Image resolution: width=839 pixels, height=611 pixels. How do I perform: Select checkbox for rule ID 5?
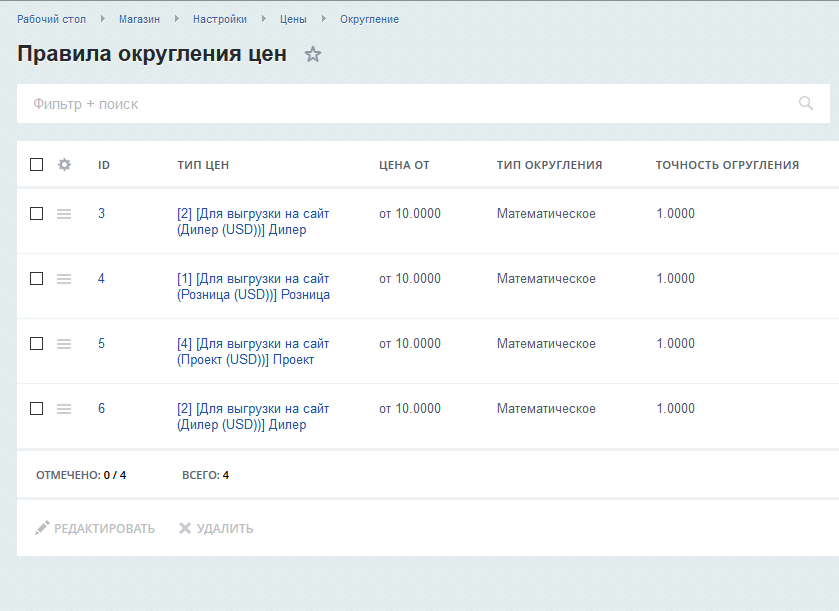[x=37, y=344]
